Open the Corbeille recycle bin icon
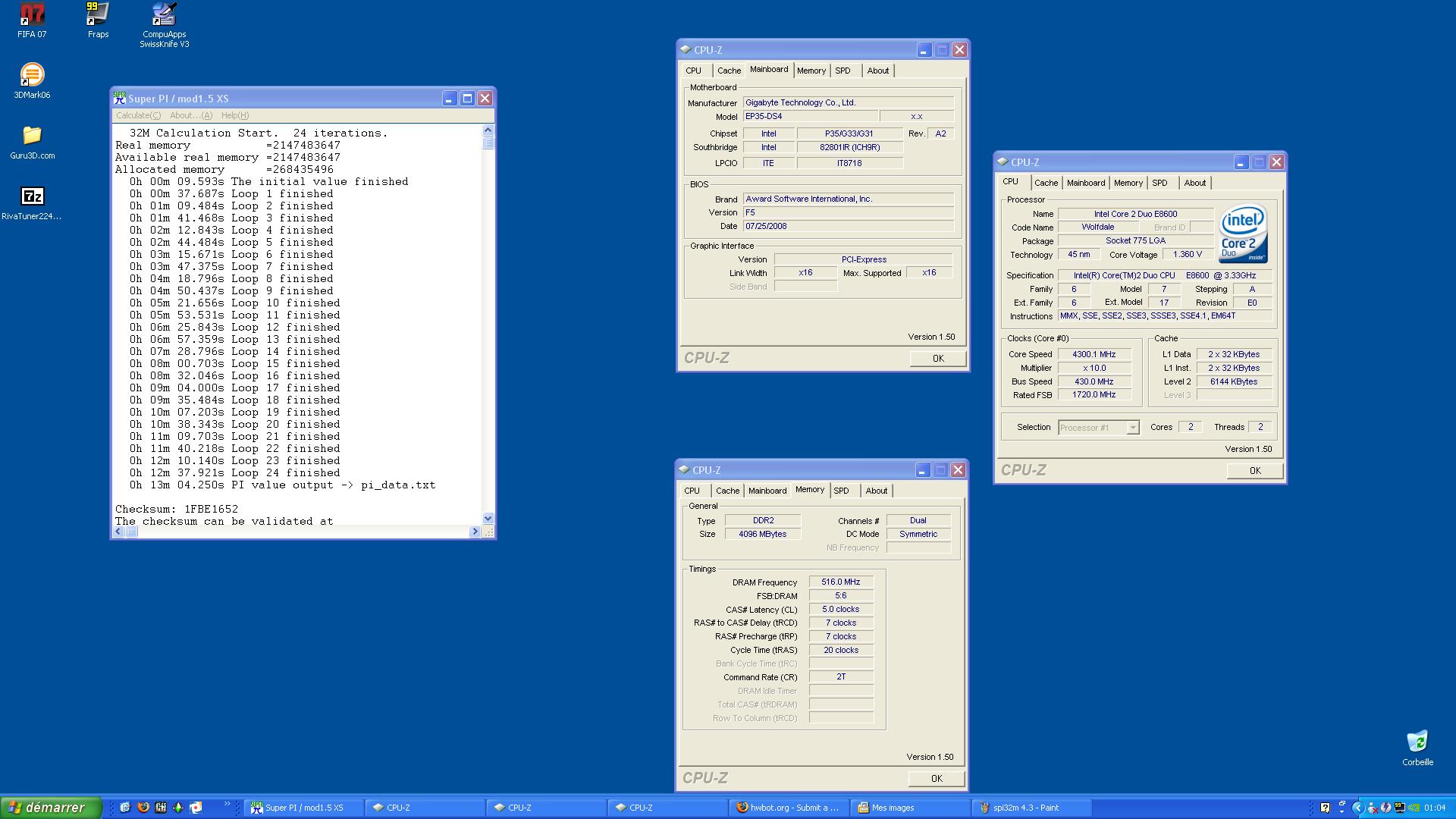The image size is (1456, 819). pyautogui.click(x=1417, y=748)
